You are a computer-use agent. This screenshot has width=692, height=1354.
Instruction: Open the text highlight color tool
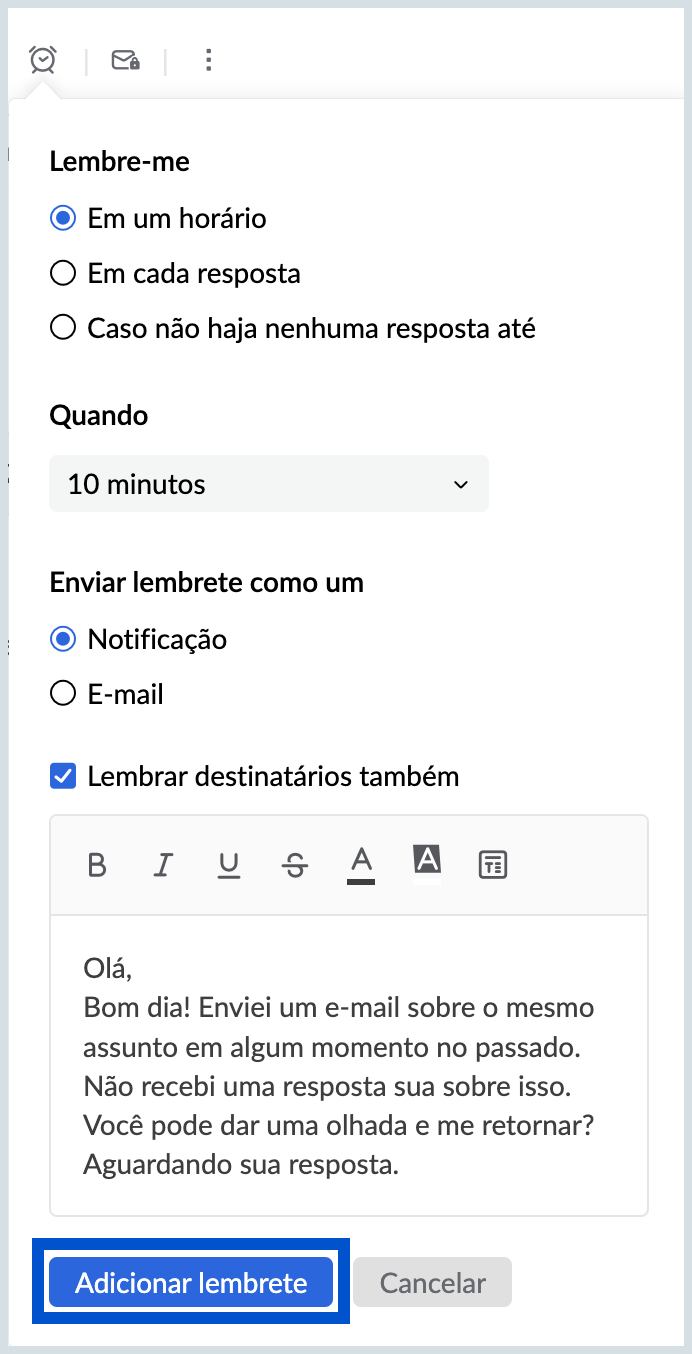click(x=427, y=862)
